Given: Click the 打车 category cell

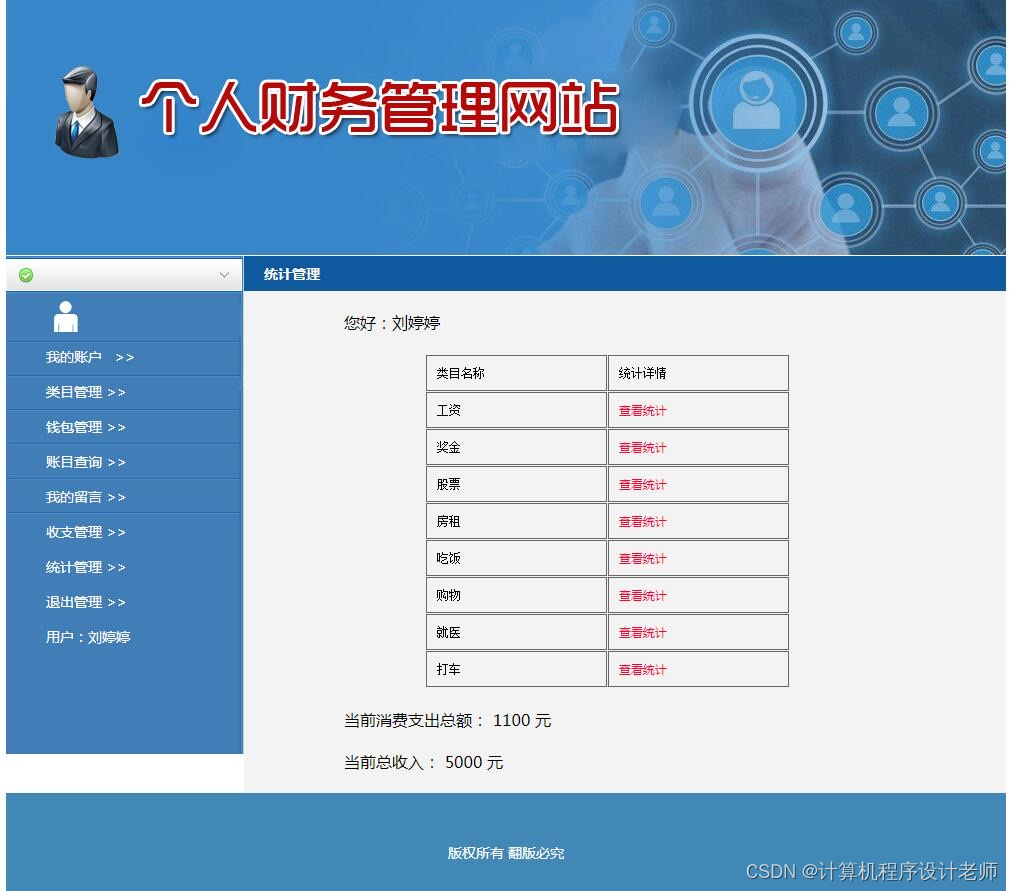Looking at the screenshot, I should pos(516,669).
